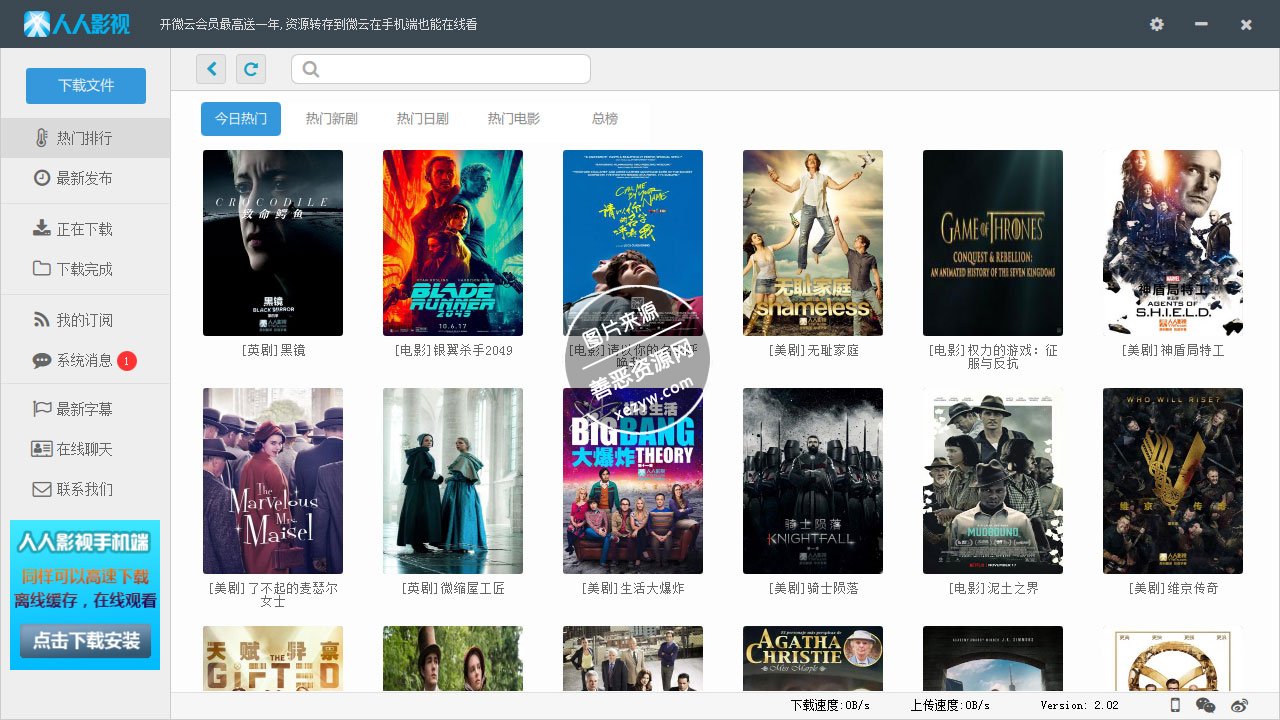
Task: Click the 下载速度 status text
Action: tap(830, 705)
